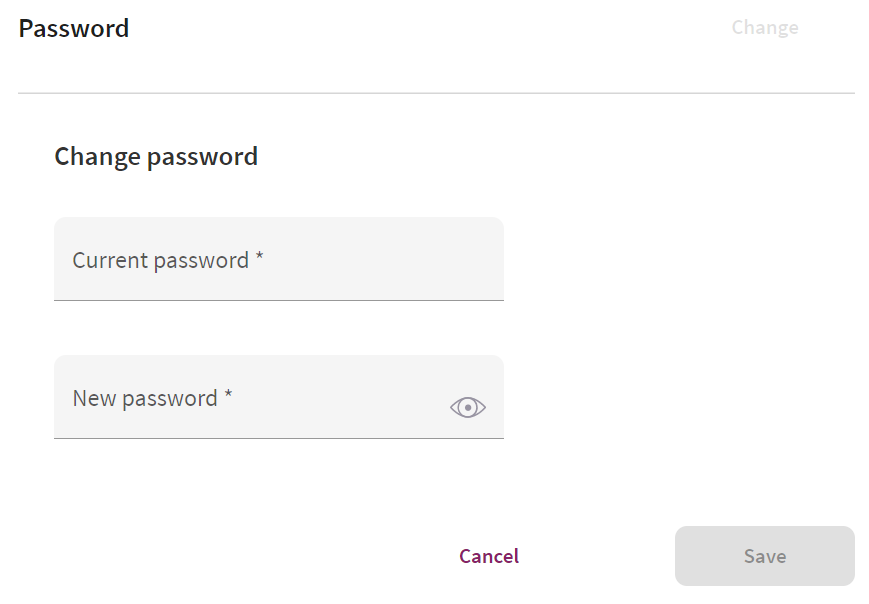Screen dimensions: 869x604
Task: Cancel the password change
Action: [x=489, y=556]
